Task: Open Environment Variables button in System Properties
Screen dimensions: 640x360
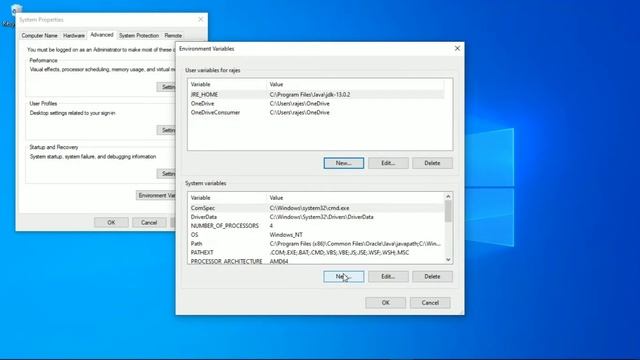Action: tap(156, 195)
